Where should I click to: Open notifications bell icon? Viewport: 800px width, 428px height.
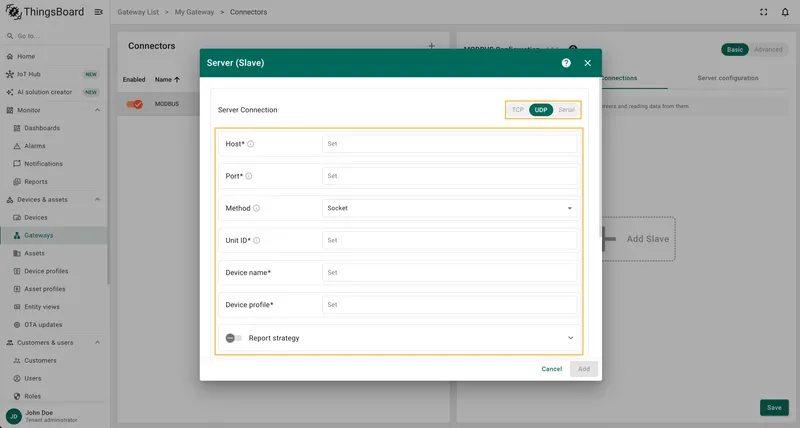point(785,12)
